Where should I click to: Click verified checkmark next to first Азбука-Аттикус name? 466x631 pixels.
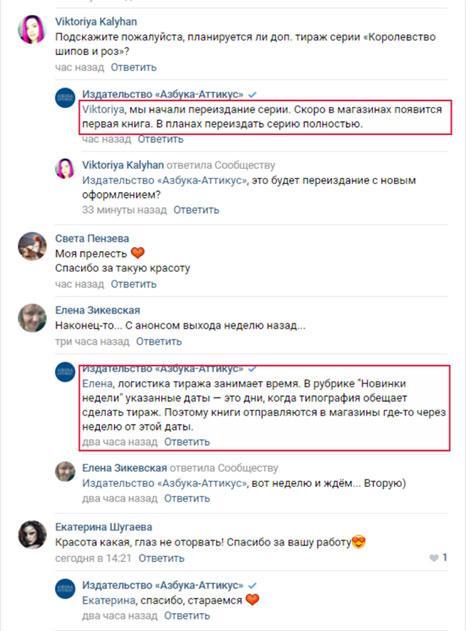tap(252, 95)
